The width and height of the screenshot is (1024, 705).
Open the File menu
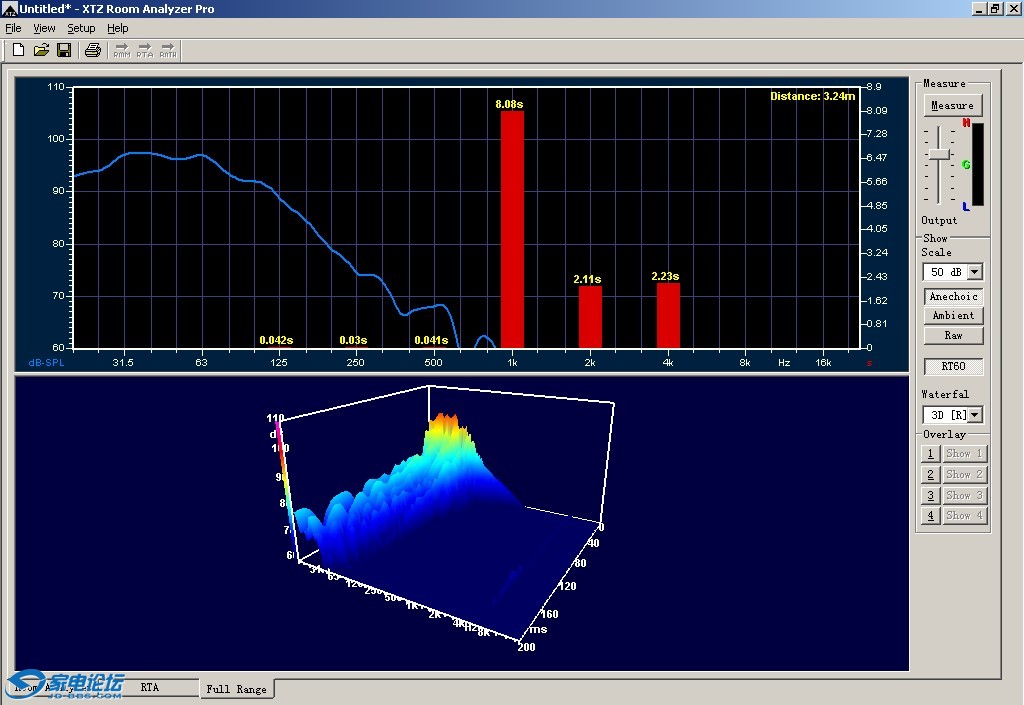(x=13, y=28)
